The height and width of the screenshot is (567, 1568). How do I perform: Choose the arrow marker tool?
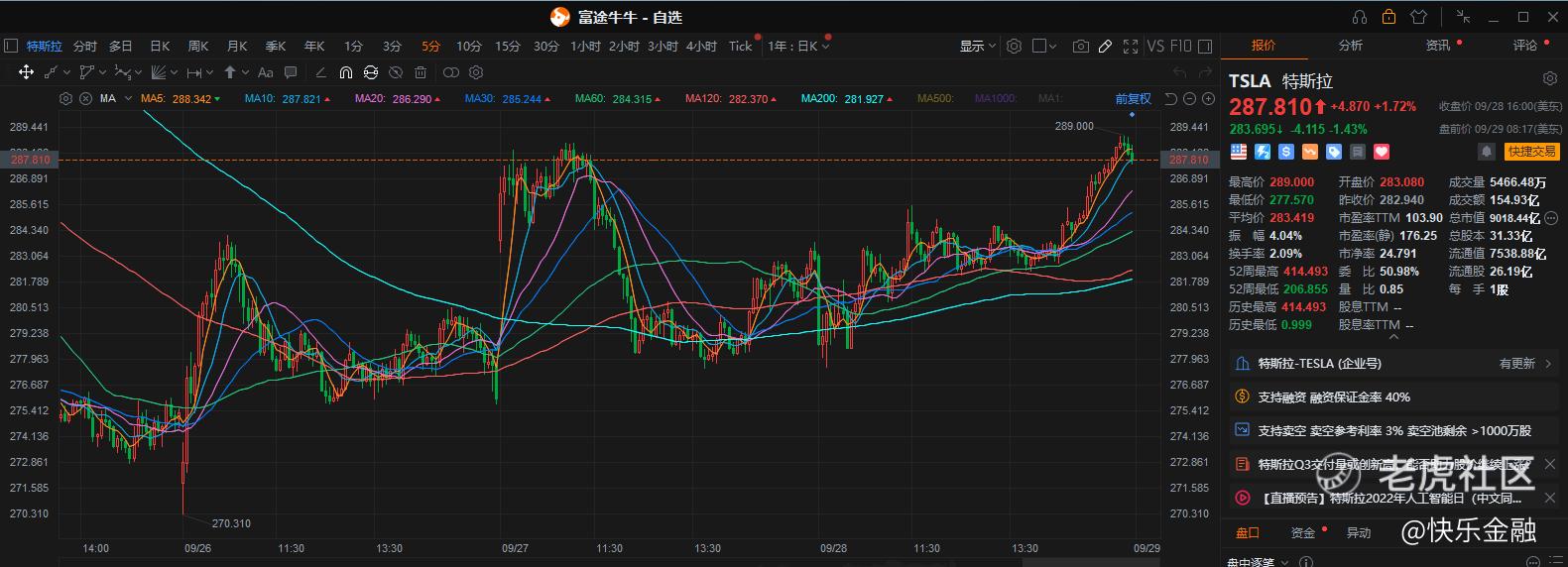click(230, 72)
